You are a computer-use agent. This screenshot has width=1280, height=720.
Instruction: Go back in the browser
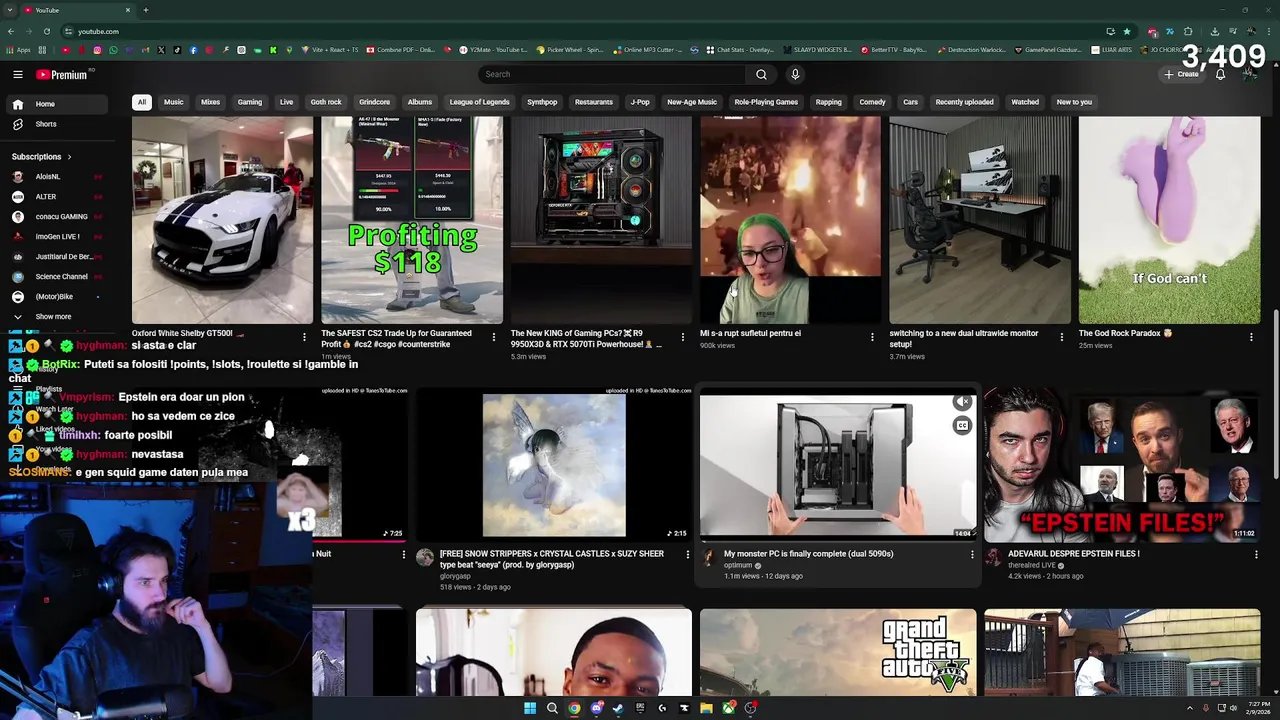[12, 31]
